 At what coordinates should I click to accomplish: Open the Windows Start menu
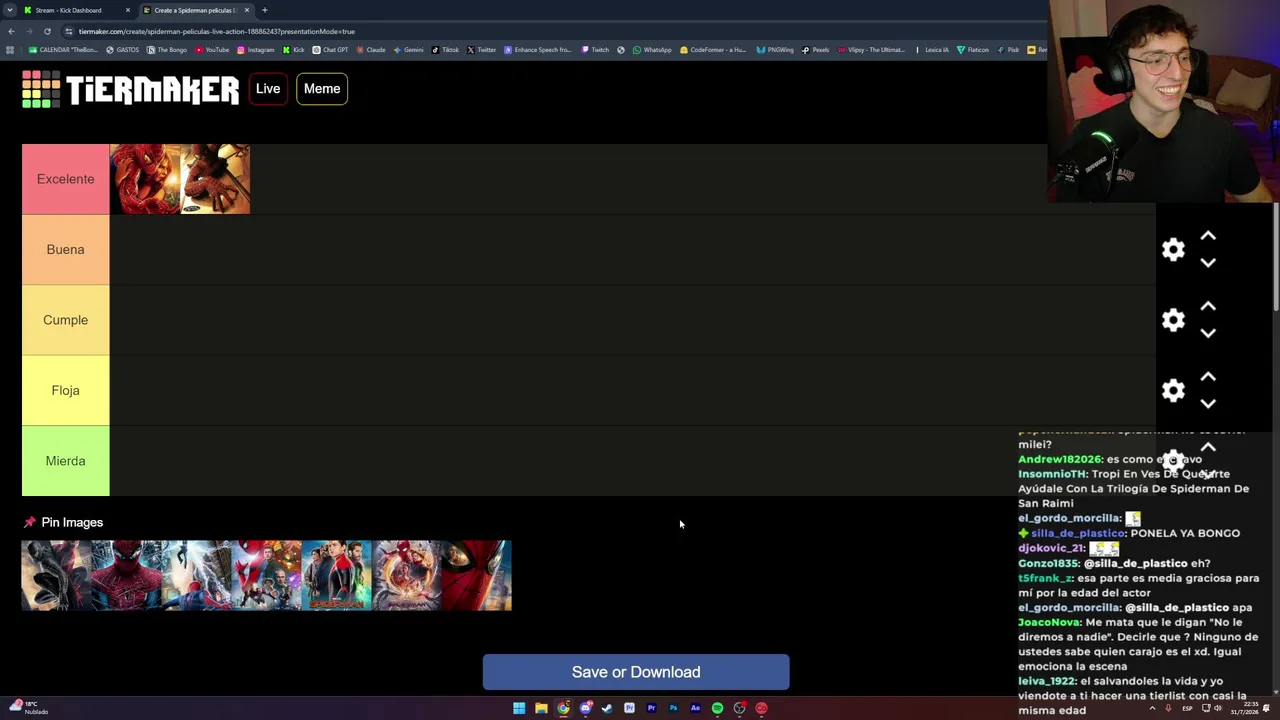pos(519,708)
